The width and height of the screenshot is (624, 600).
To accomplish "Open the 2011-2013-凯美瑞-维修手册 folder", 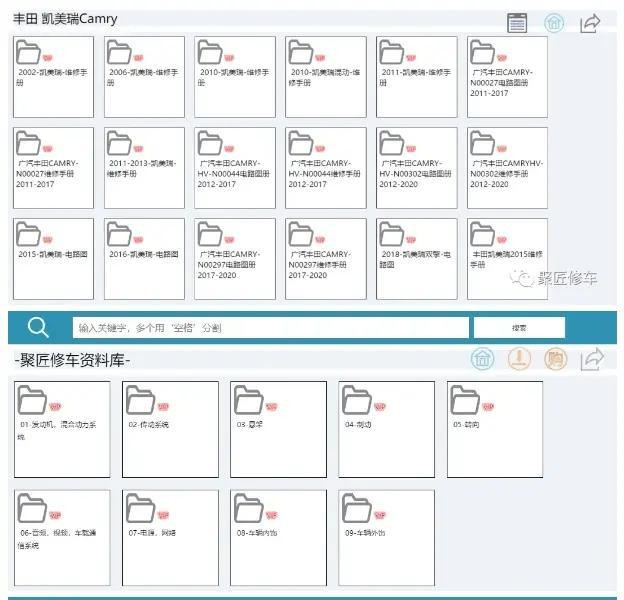I will coord(144,168).
